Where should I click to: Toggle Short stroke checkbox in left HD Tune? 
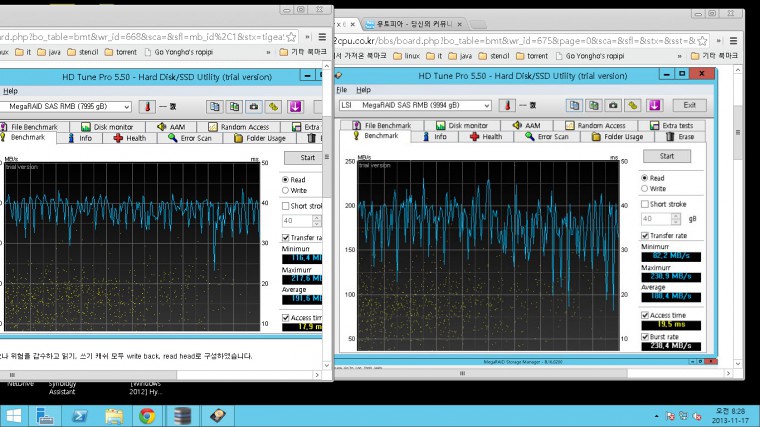tap(285, 206)
